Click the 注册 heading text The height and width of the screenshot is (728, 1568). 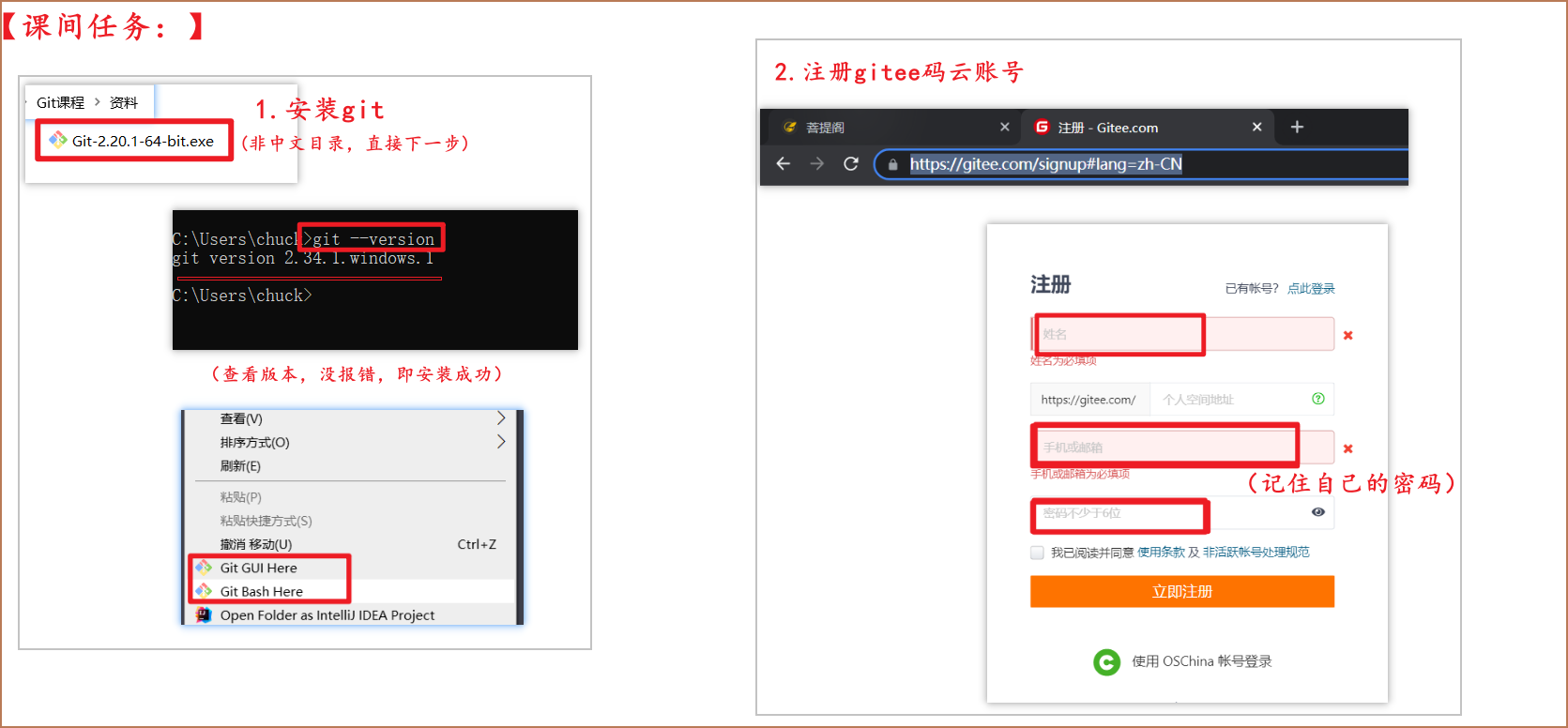(1050, 284)
